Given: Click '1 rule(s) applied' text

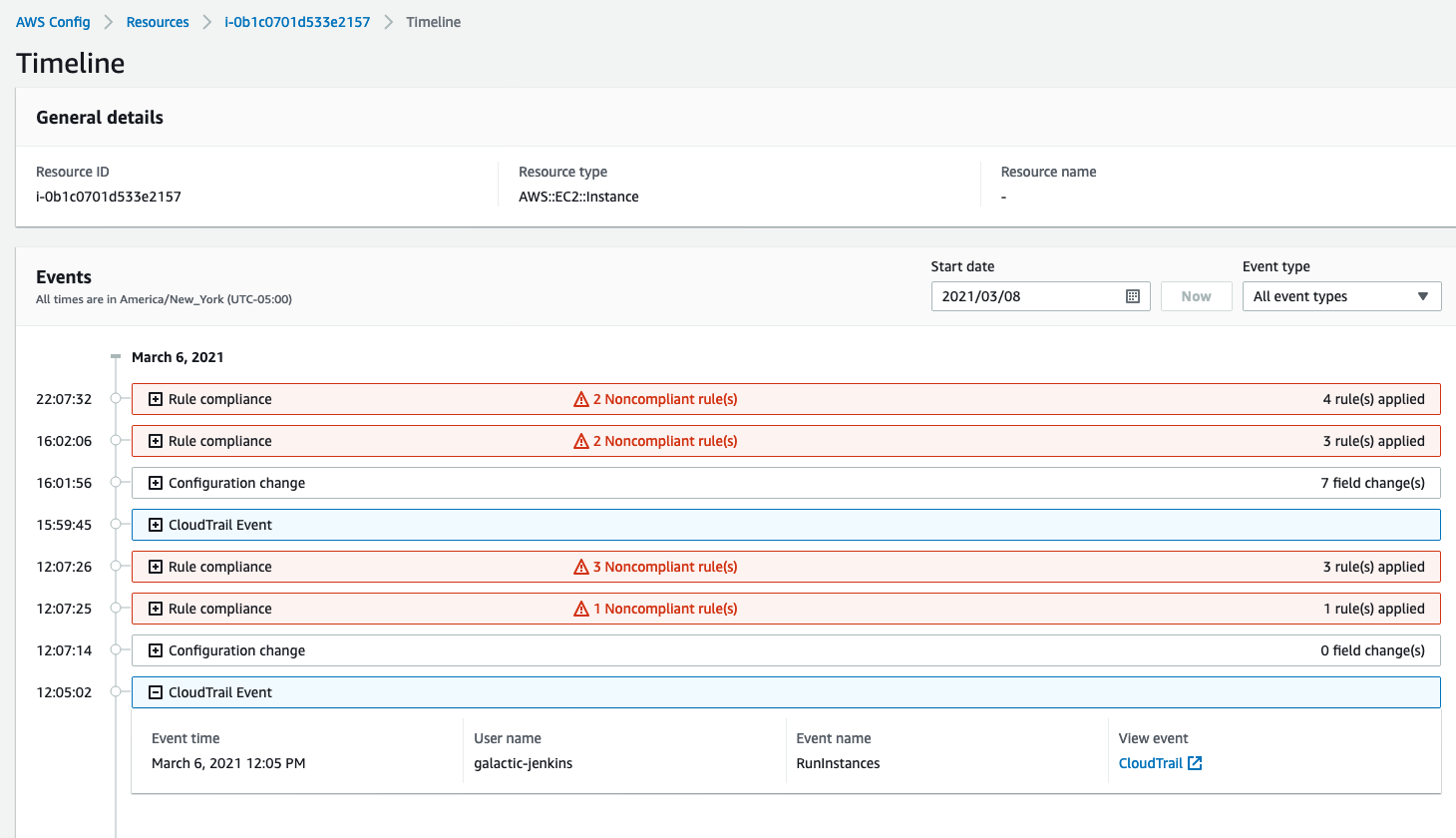Looking at the screenshot, I should click(x=1374, y=609).
